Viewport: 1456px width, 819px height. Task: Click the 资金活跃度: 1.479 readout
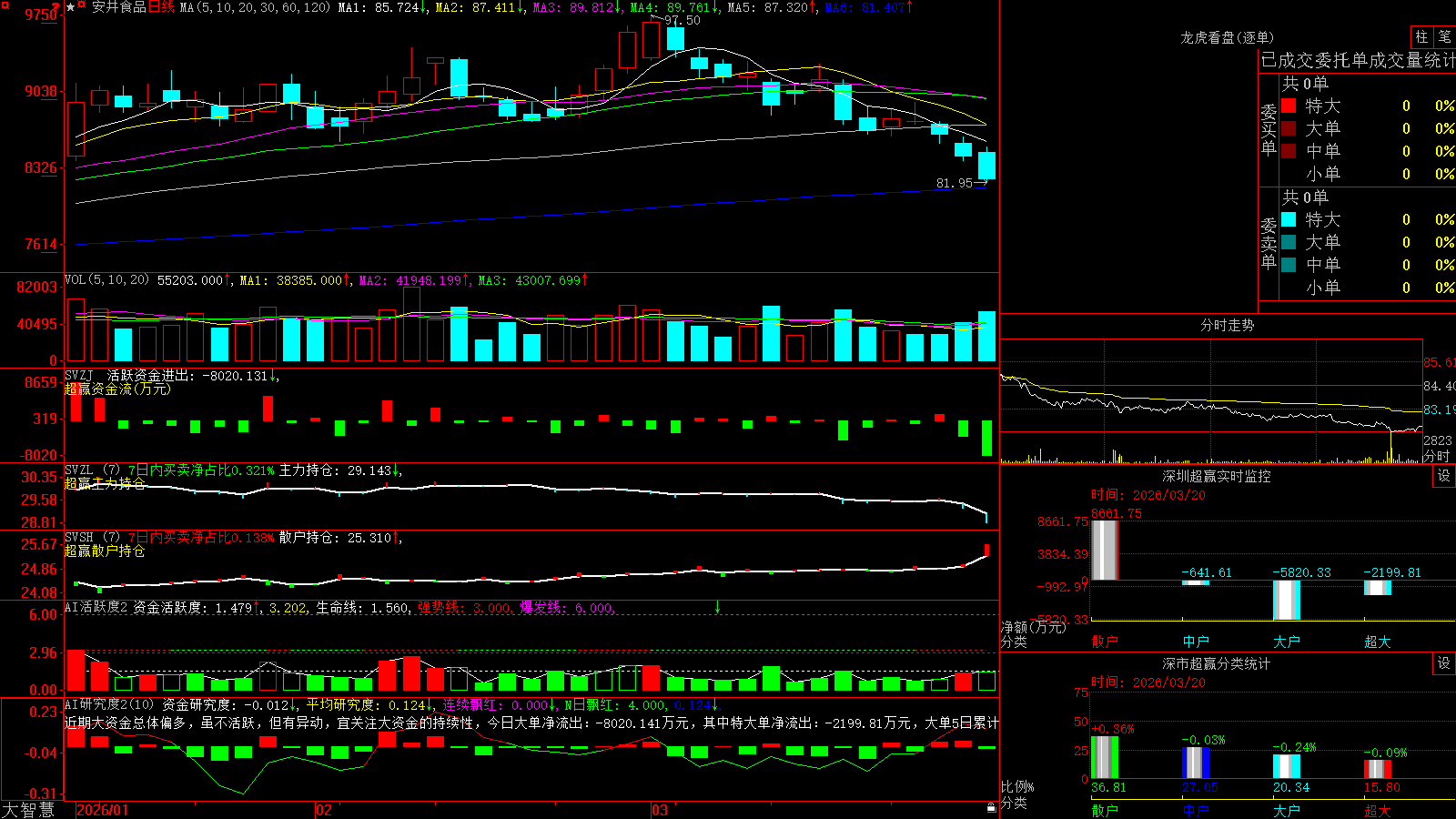[193, 608]
